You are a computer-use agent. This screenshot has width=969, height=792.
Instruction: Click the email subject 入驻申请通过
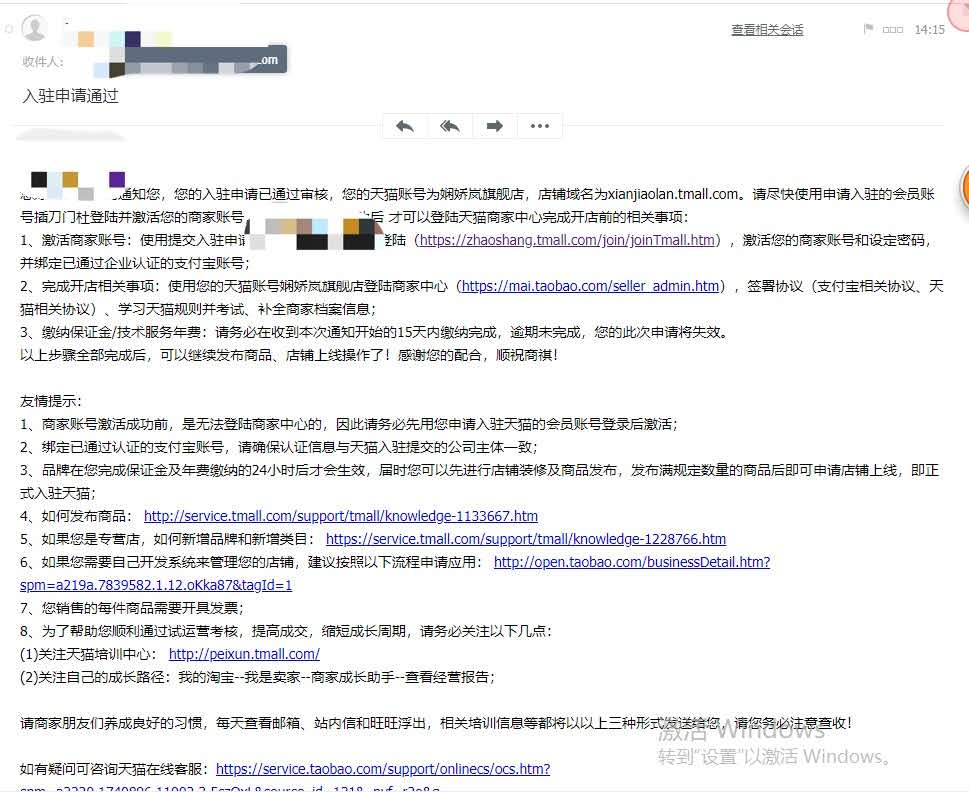70,96
